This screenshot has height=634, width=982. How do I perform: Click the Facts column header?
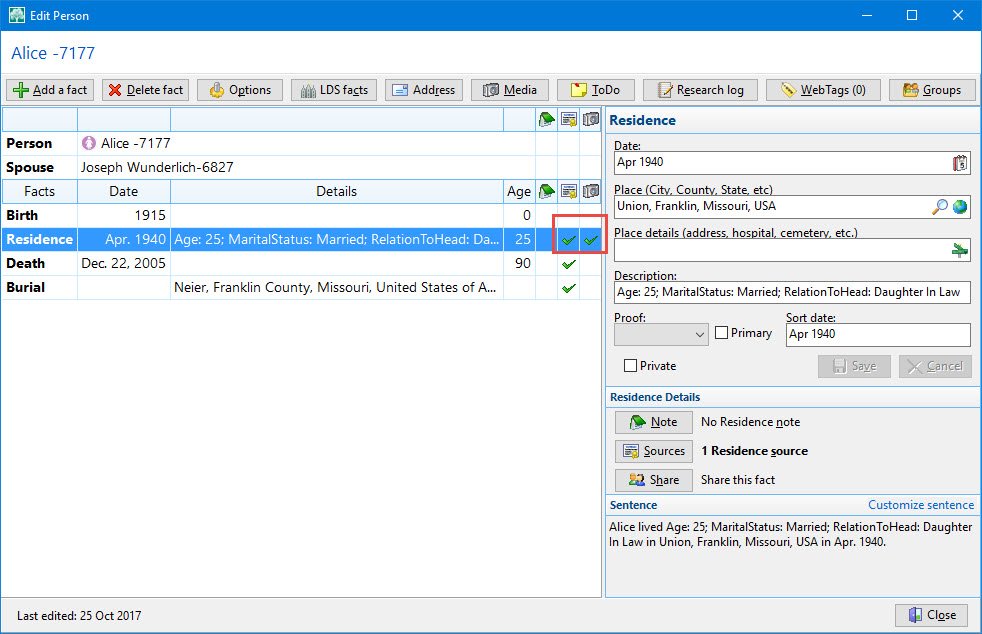pyautogui.click(x=39, y=191)
